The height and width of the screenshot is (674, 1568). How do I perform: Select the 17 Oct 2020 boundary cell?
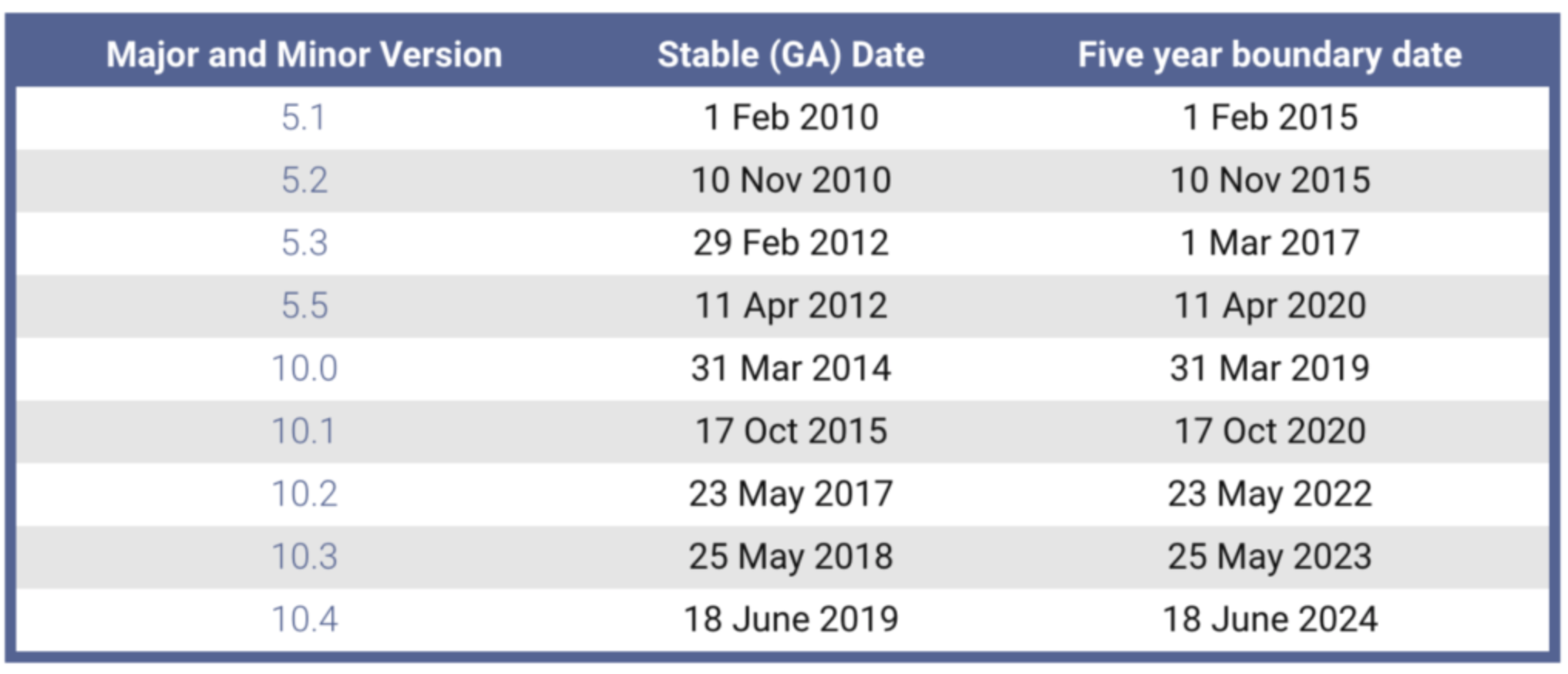click(1270, 431)
